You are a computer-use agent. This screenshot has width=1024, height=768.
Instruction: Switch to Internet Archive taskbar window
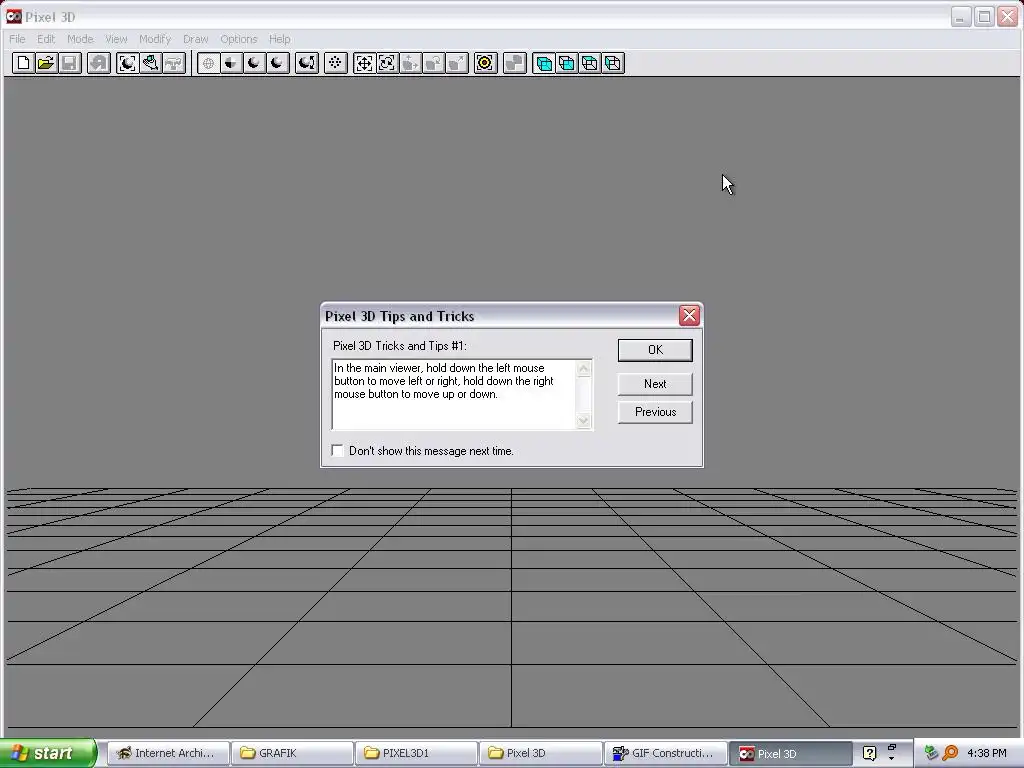168,753
